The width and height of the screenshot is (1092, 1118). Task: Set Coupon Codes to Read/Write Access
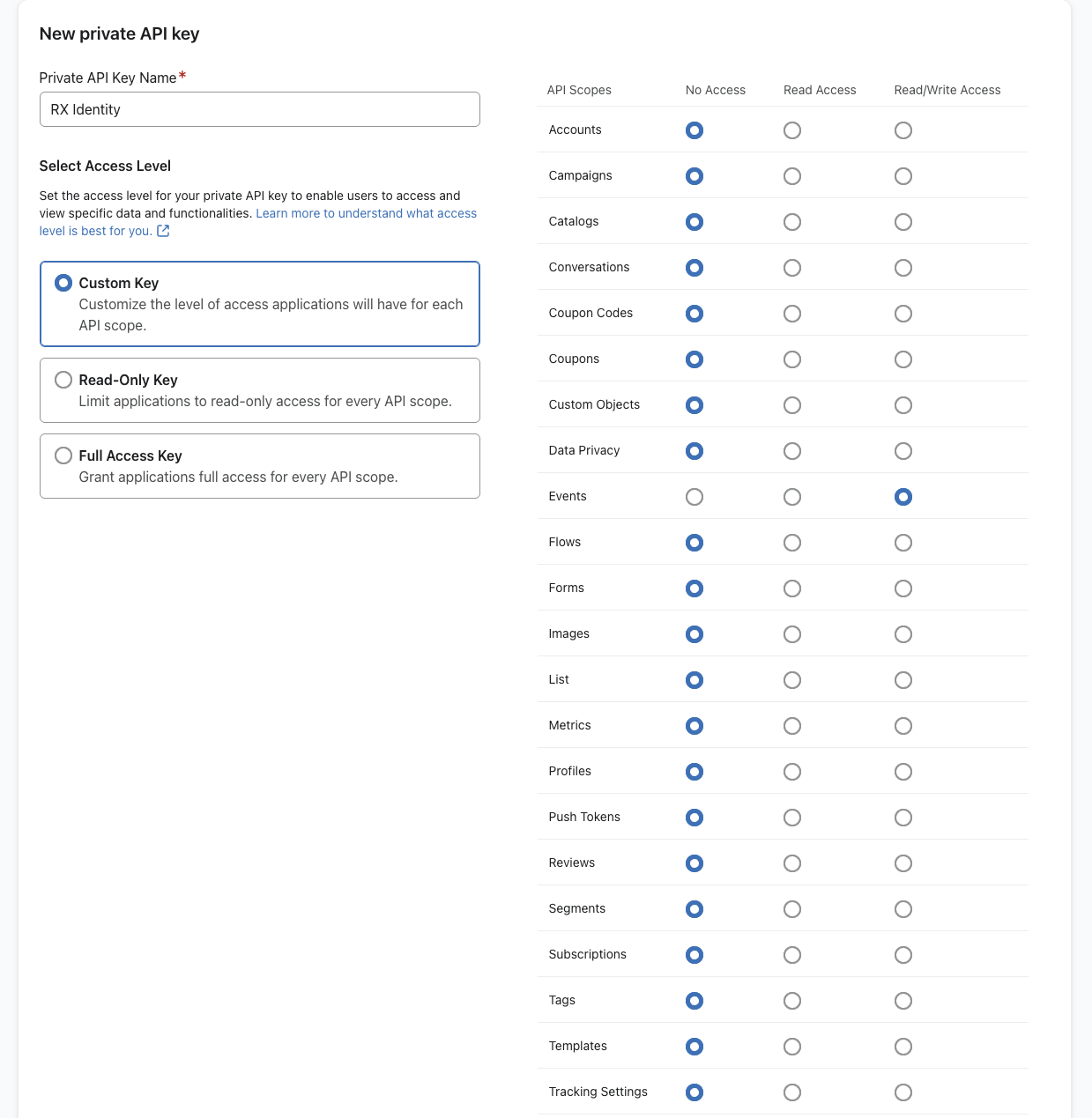[903, 314]
